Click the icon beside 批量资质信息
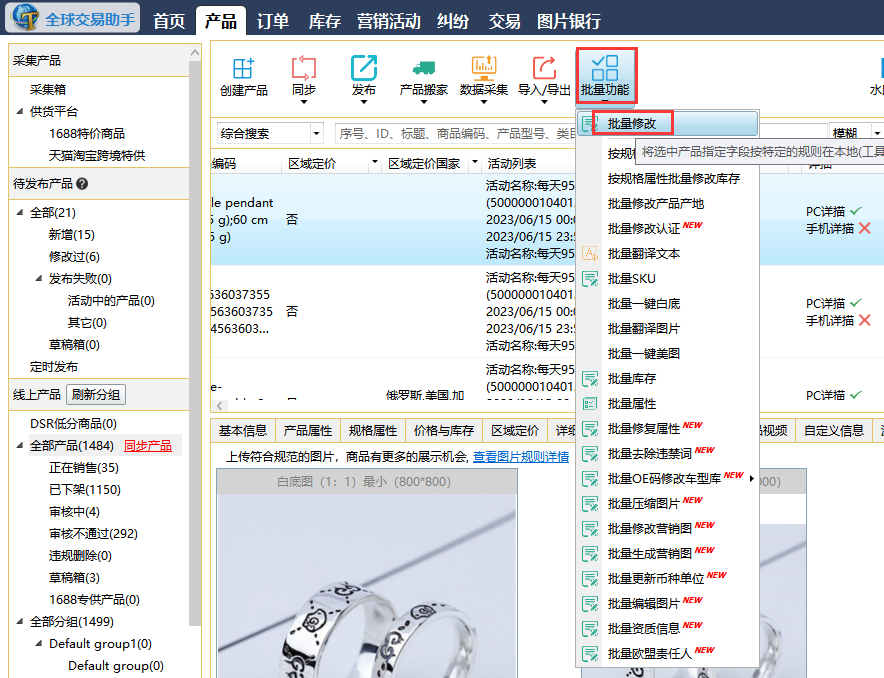The image size is (884, 678). coord(590,629)
